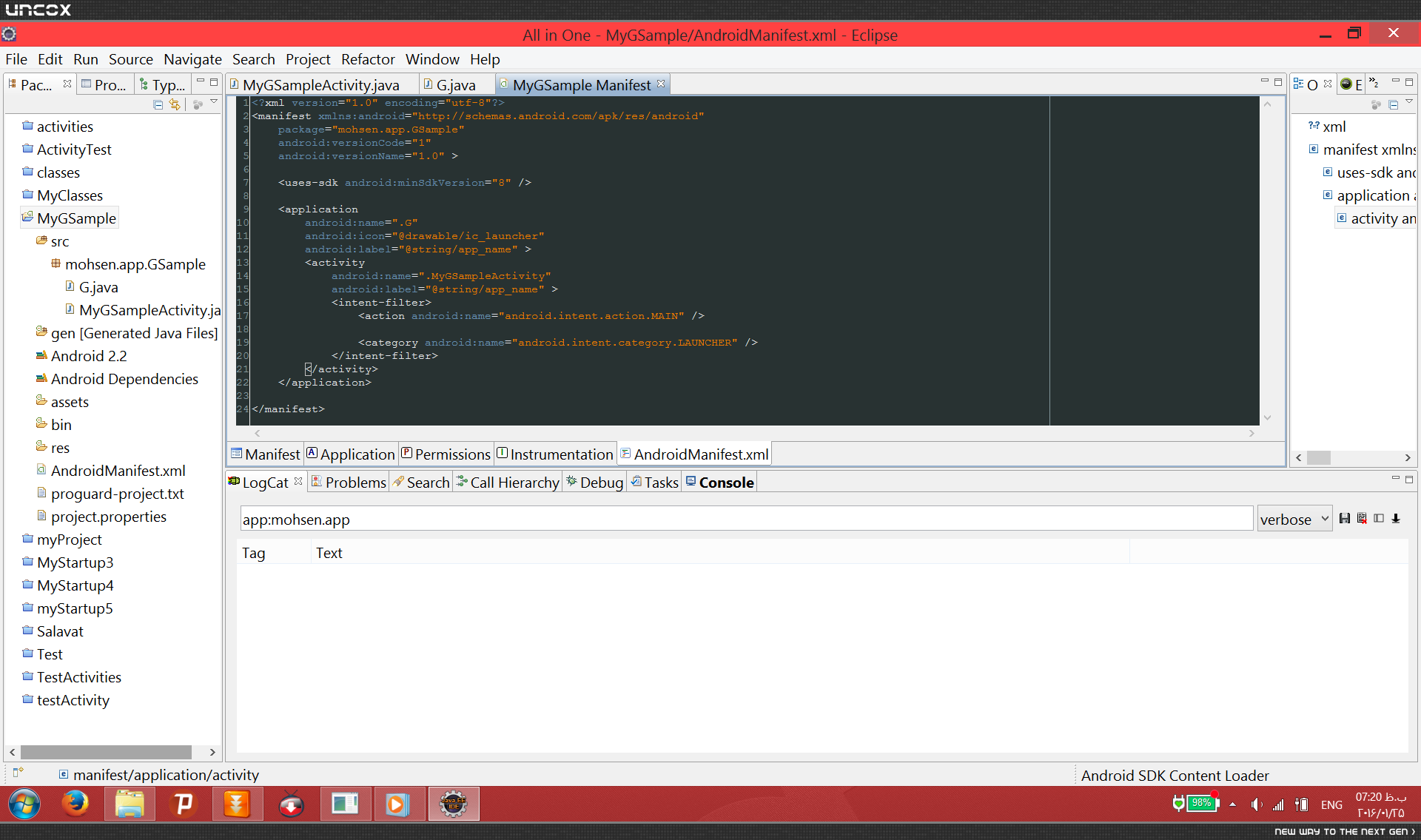1421x840 pixels.
Task: Open the G.java editor tab
Action: 450,85
